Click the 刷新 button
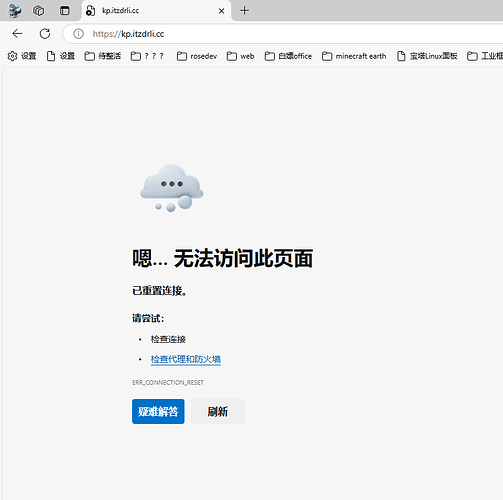503x500 pixels. [x=218, y=411]
